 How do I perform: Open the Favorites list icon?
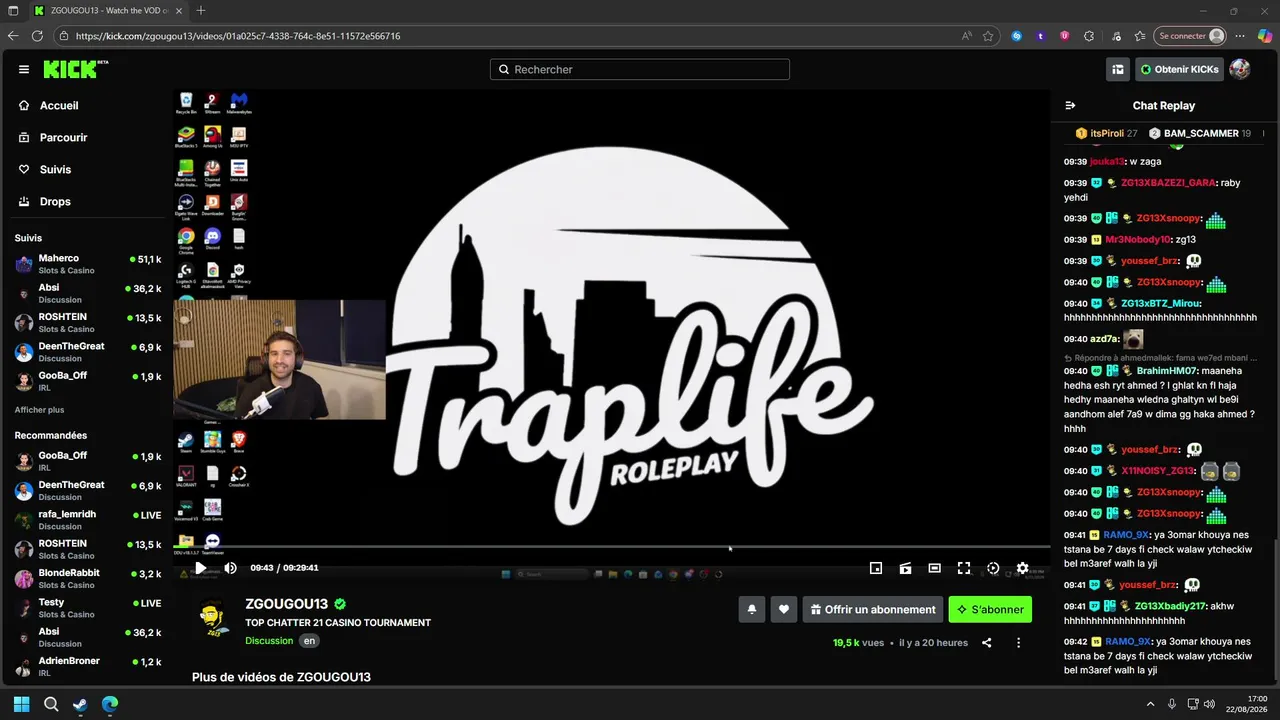click(1140, 35)
